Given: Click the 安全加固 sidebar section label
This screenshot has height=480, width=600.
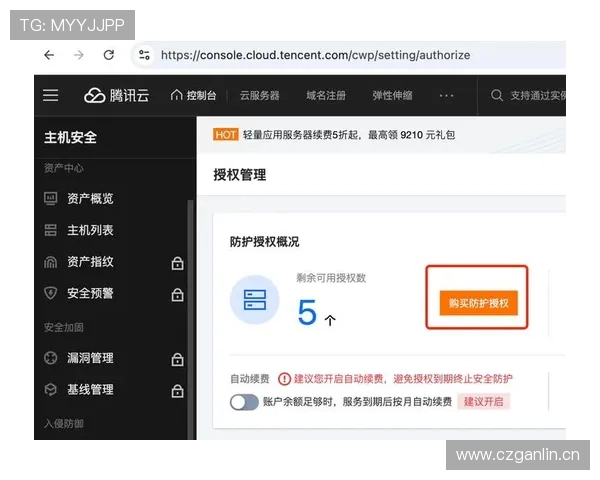Looking at the screenshot, I should click(64, 327).
